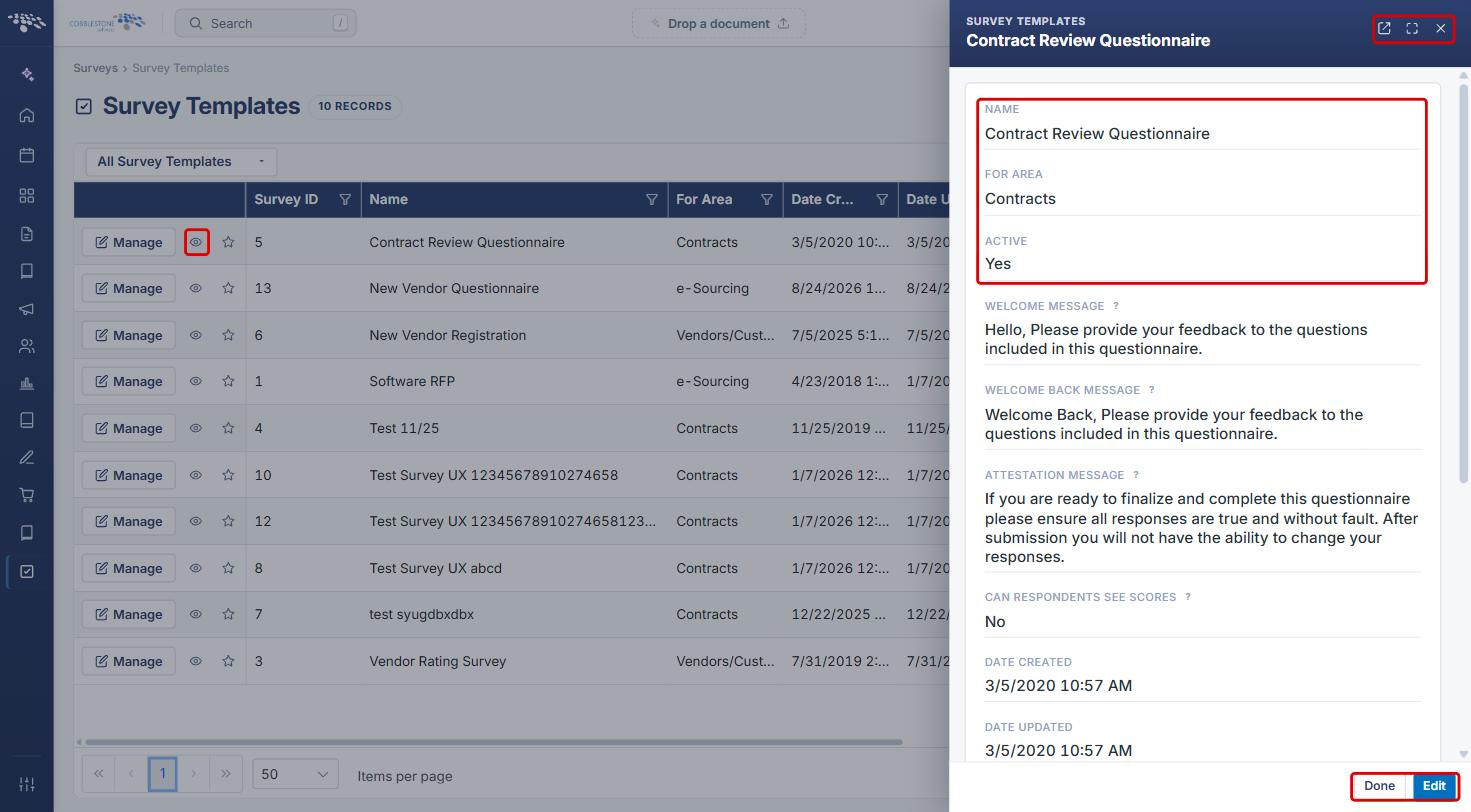The width and height of the screenshot is (1471, 812).
Task: Open the Surveys breadcrumb link
Action: click(95, 68)
